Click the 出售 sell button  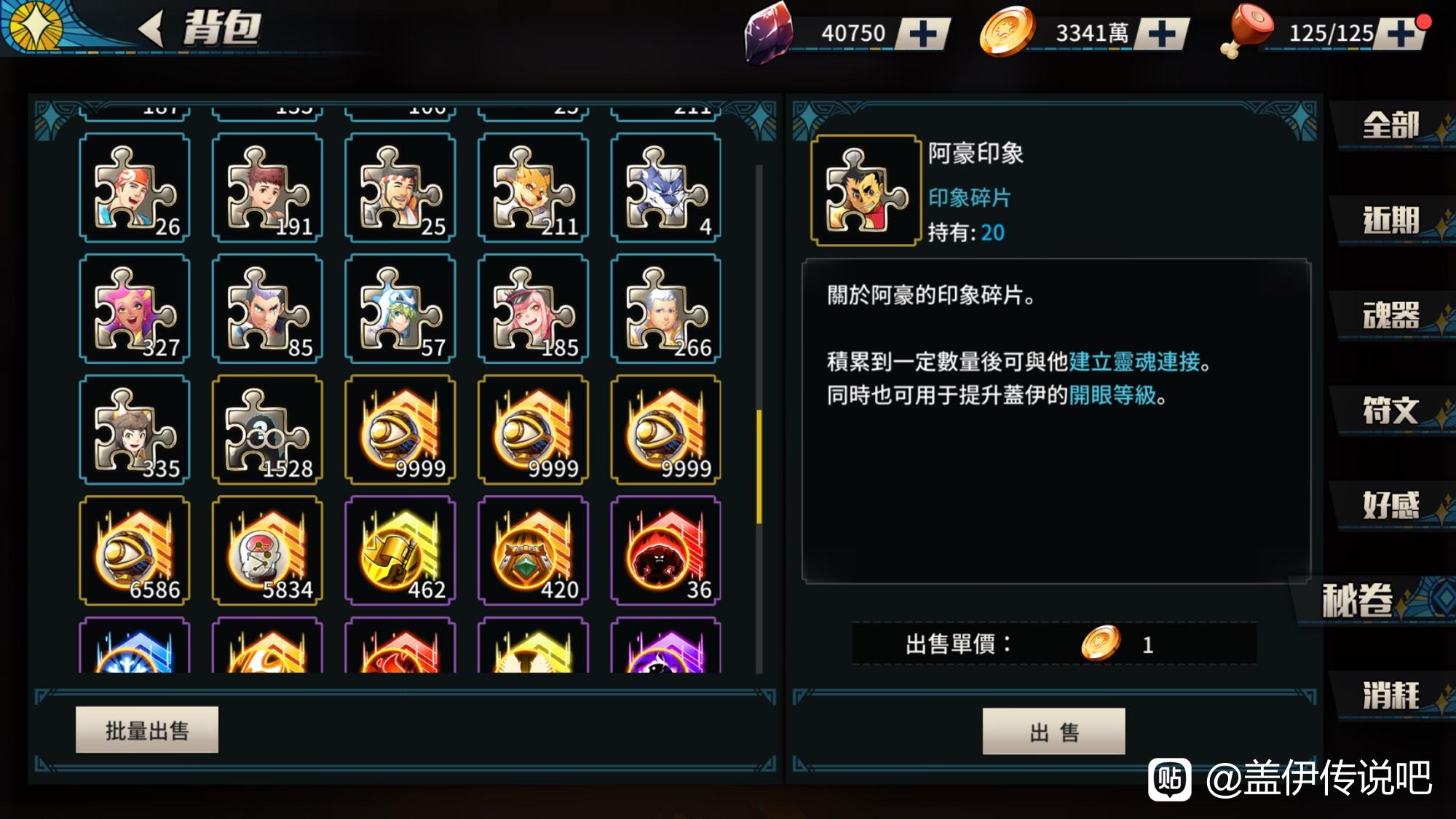tap(1054, 731)
